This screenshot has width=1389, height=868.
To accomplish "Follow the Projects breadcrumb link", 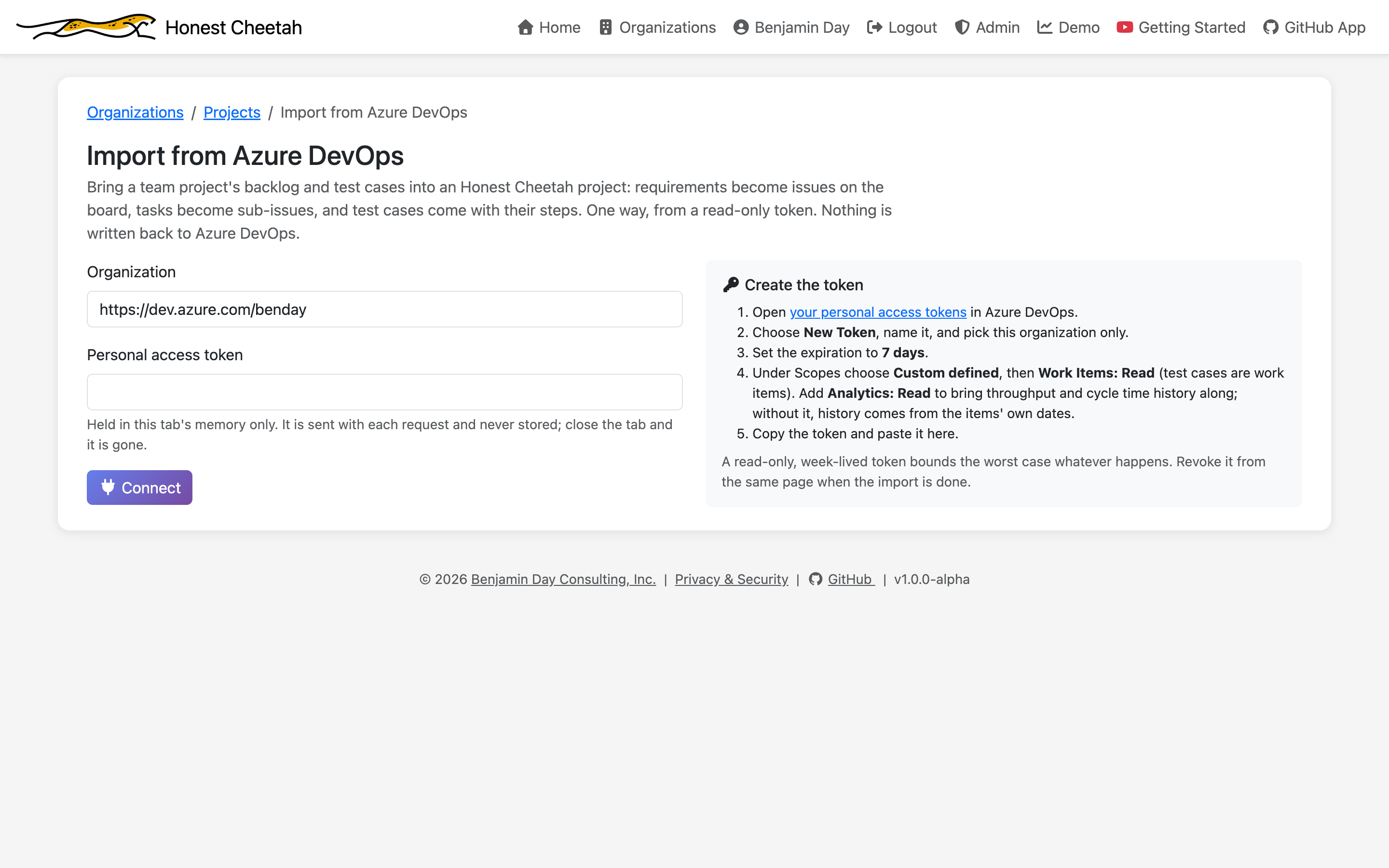I will pos(232,112).
